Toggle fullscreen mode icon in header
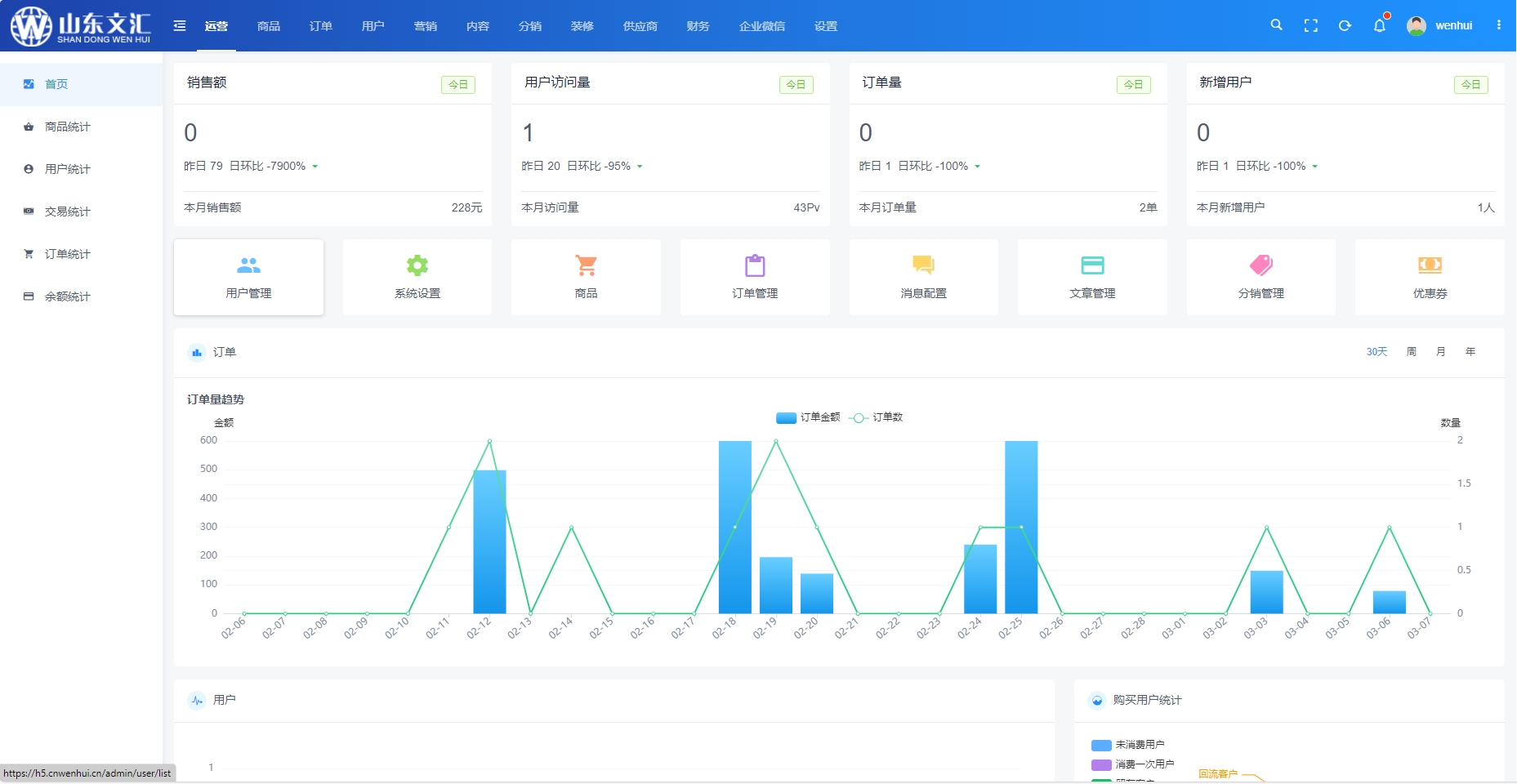Image resolution: width=1517 pixels, height=784 pixels. click(1310, 26)
